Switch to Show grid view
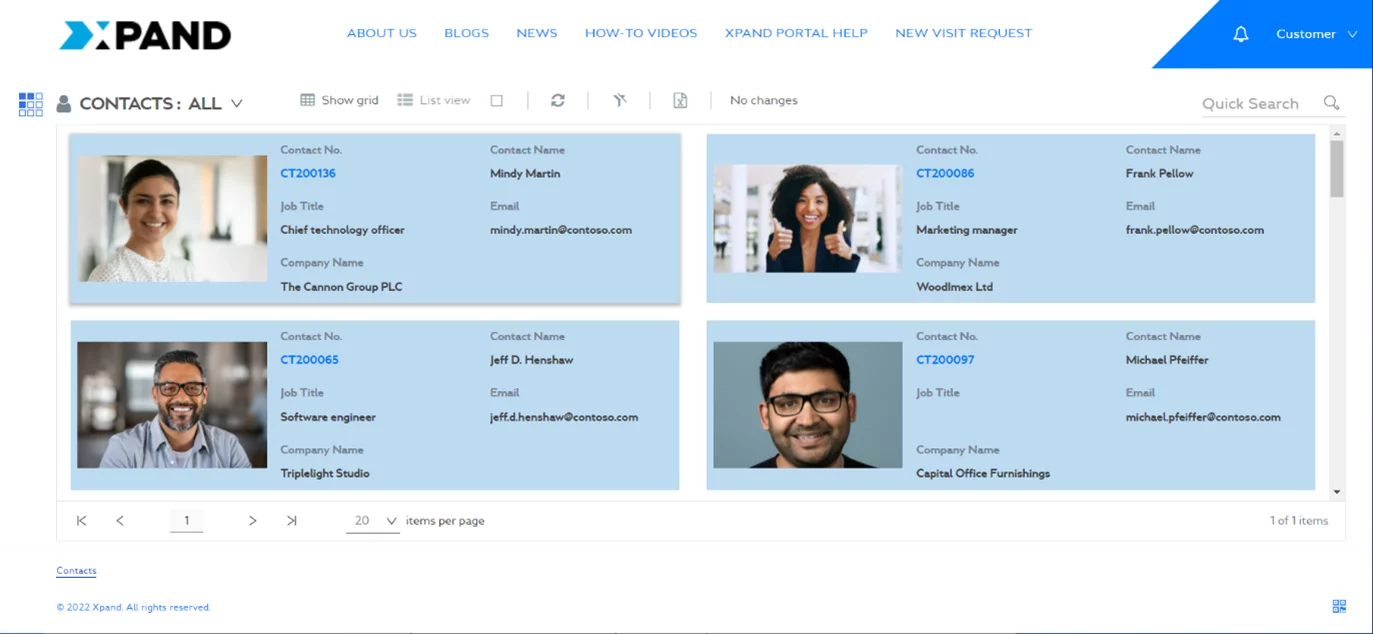The width and height of the screenshot is (1373, 634). click(x=340, y=100)
